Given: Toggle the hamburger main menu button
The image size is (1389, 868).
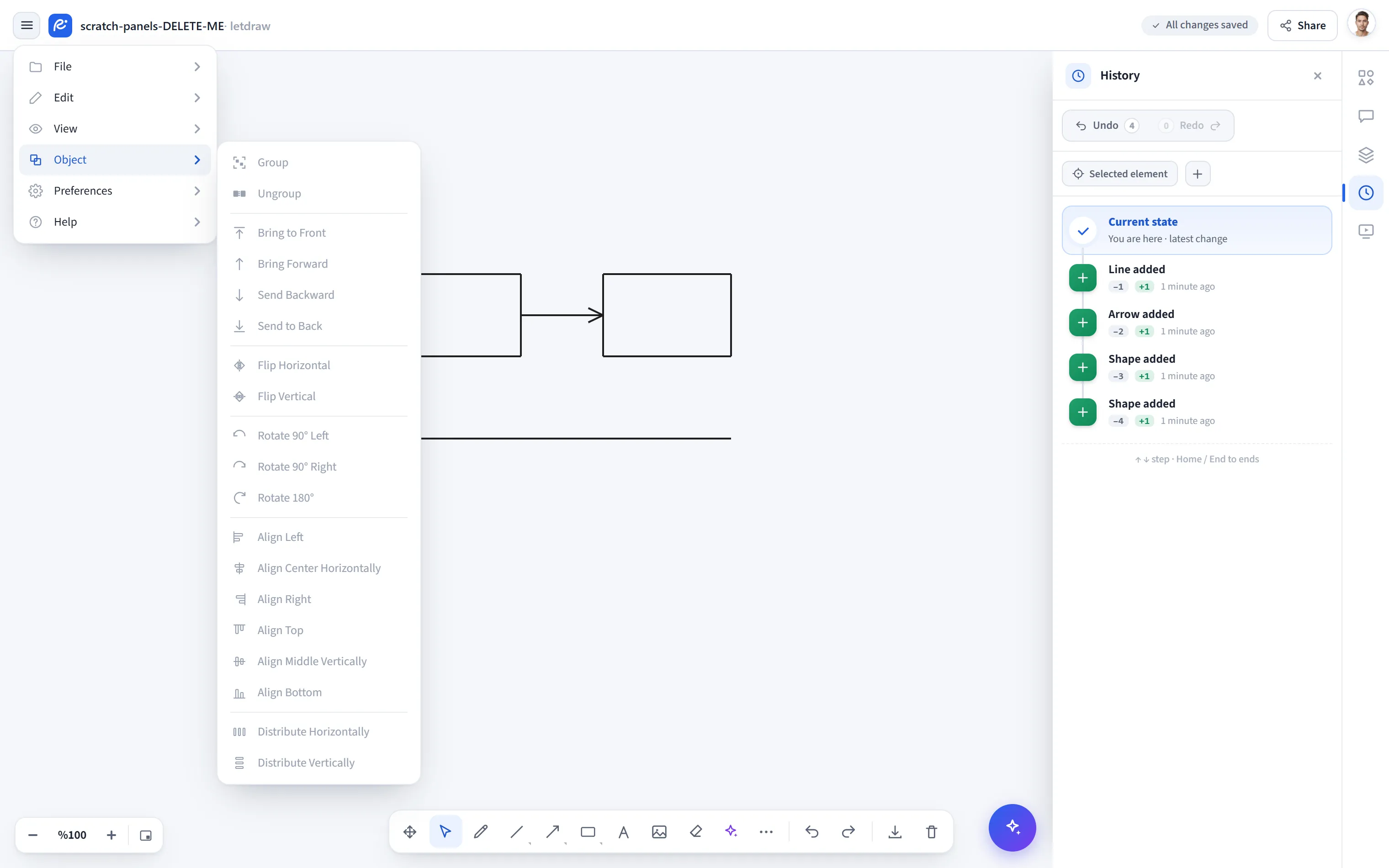Looking at the screenshot, I should (27, 25).
